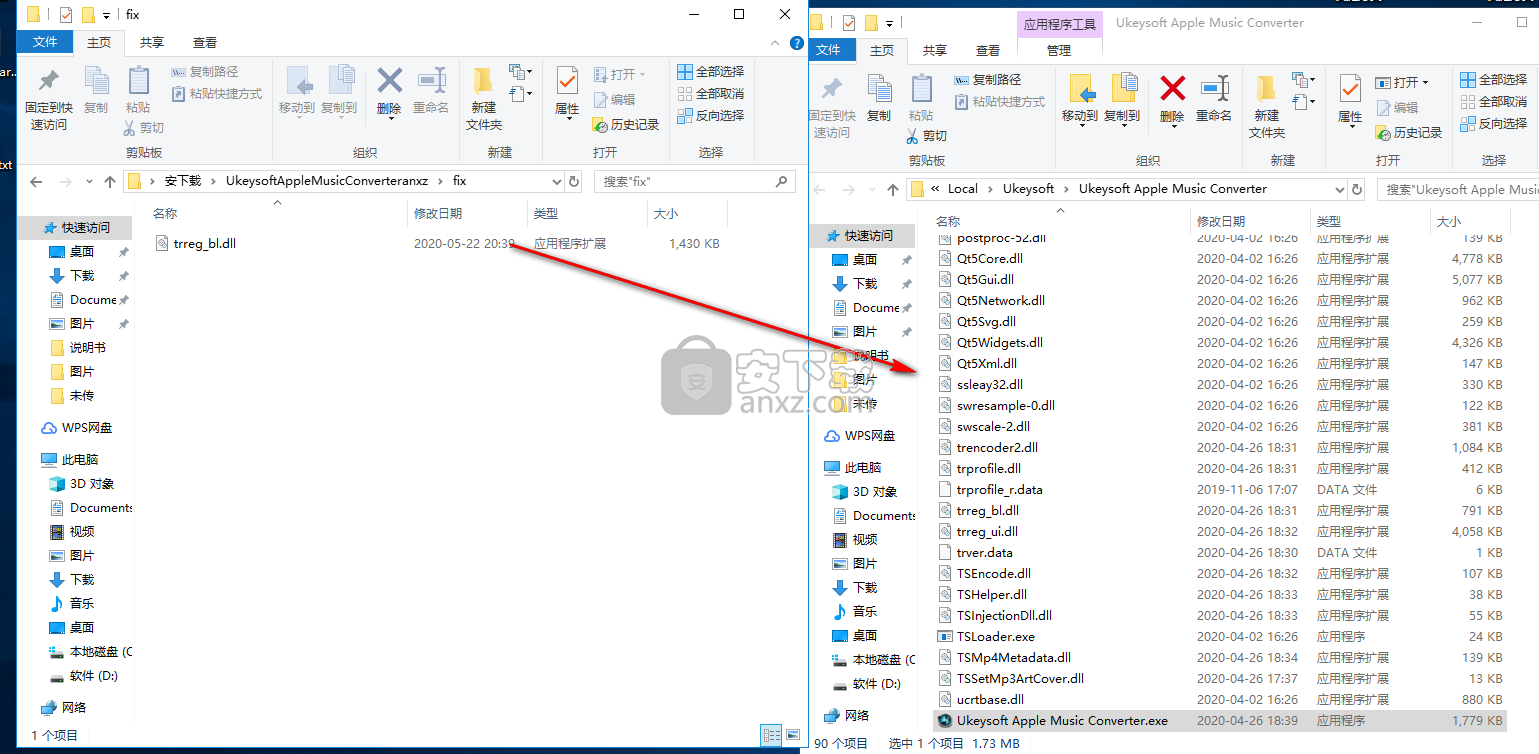Open View (查看) tab in fix window
The image size is (1539, 754).
[x=205, y=42]
